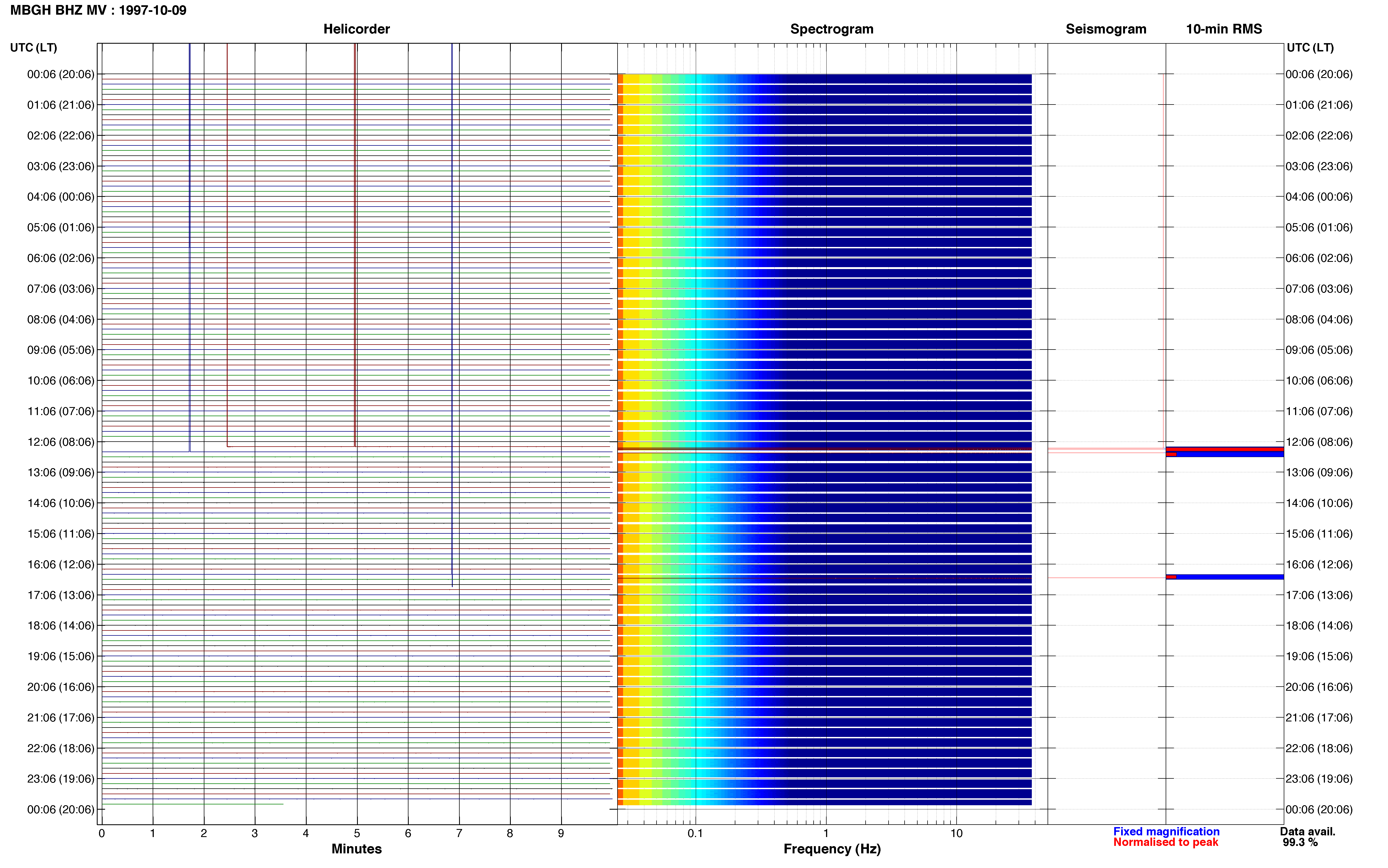Click the '0.1' tick on the frequency axis
1388x868 pixels.
tap(695, 833)
